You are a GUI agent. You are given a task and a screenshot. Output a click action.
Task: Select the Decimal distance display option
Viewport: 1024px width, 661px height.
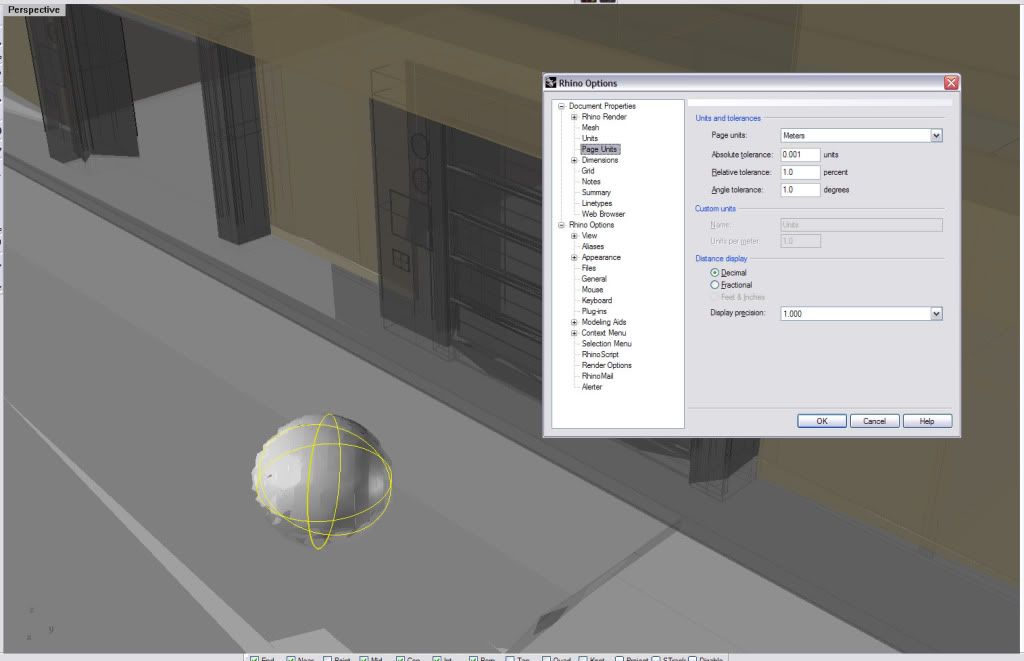(x=714, y=272)
